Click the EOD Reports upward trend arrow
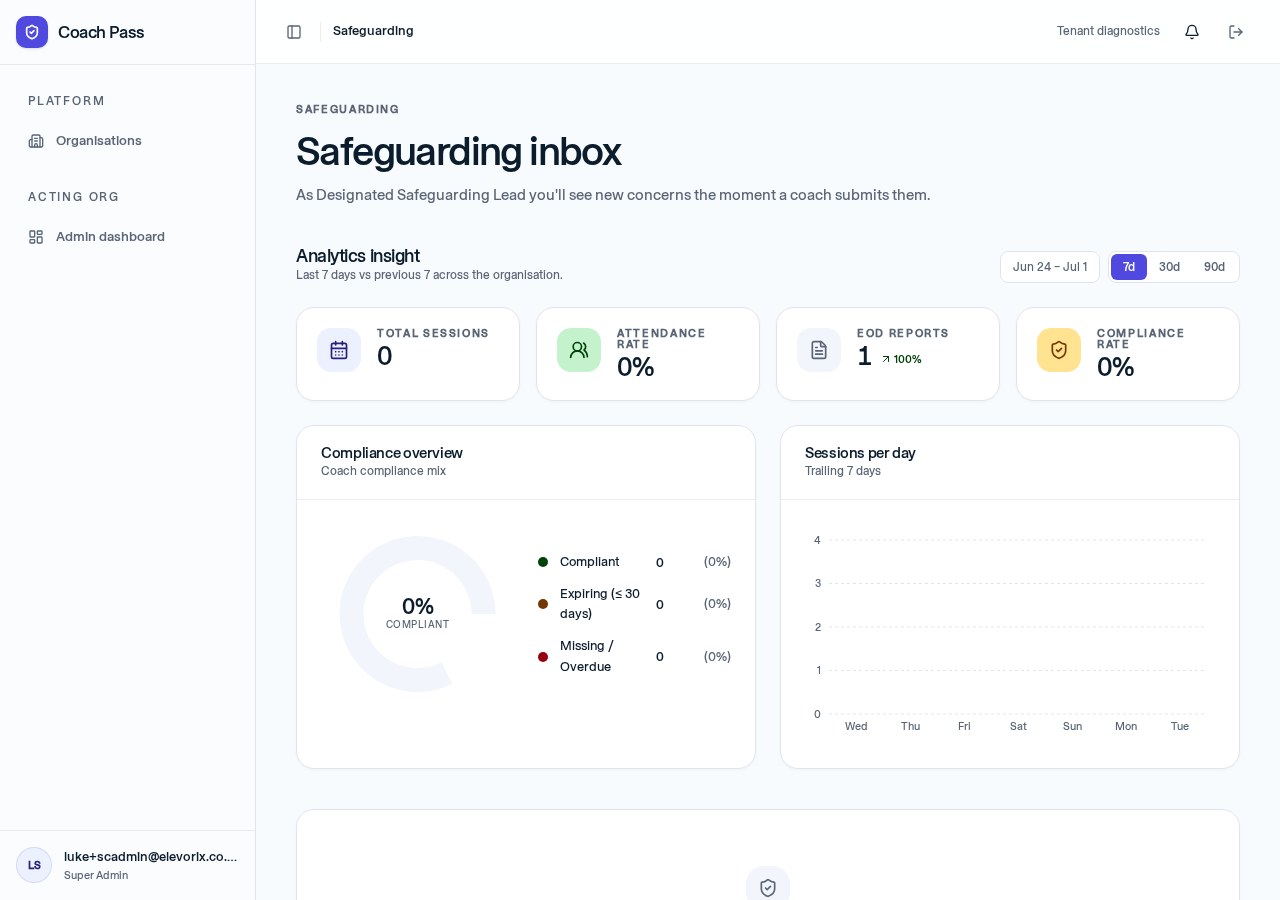 (x=886, y=359)
